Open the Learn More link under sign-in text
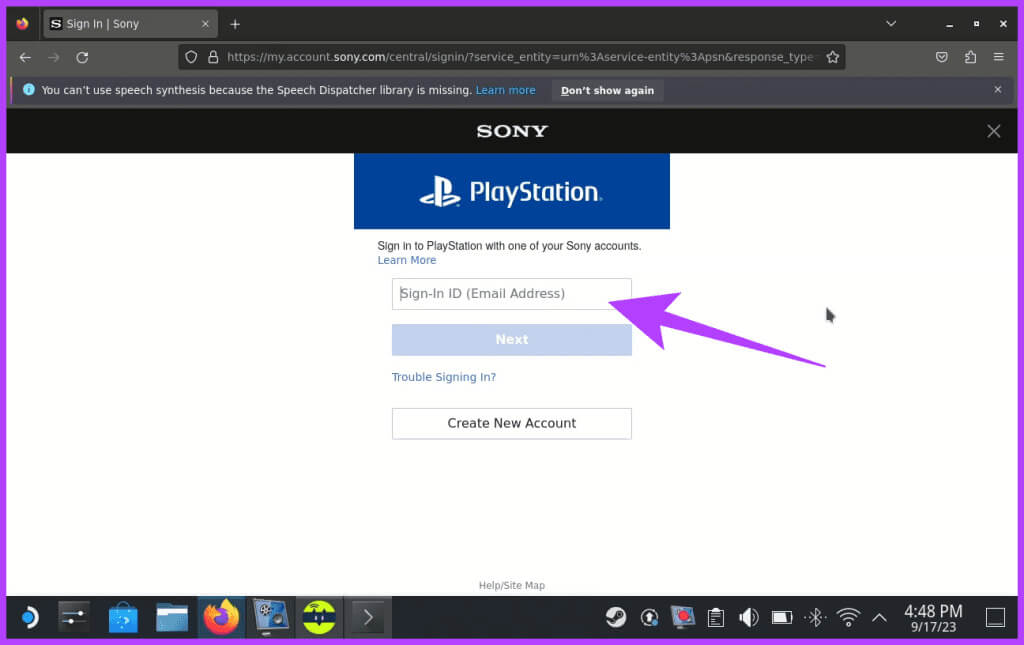This screenshot has height=645, width=1024. coord(406,260)
